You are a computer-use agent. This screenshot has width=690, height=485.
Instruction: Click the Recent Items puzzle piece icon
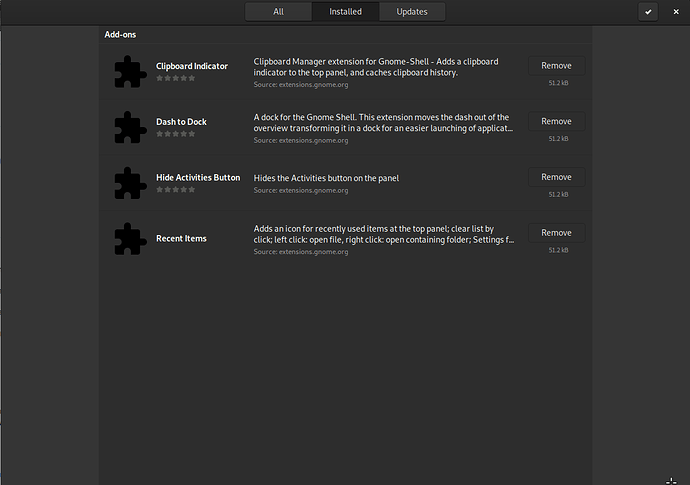pyautogui.click(x=130, y=239)
